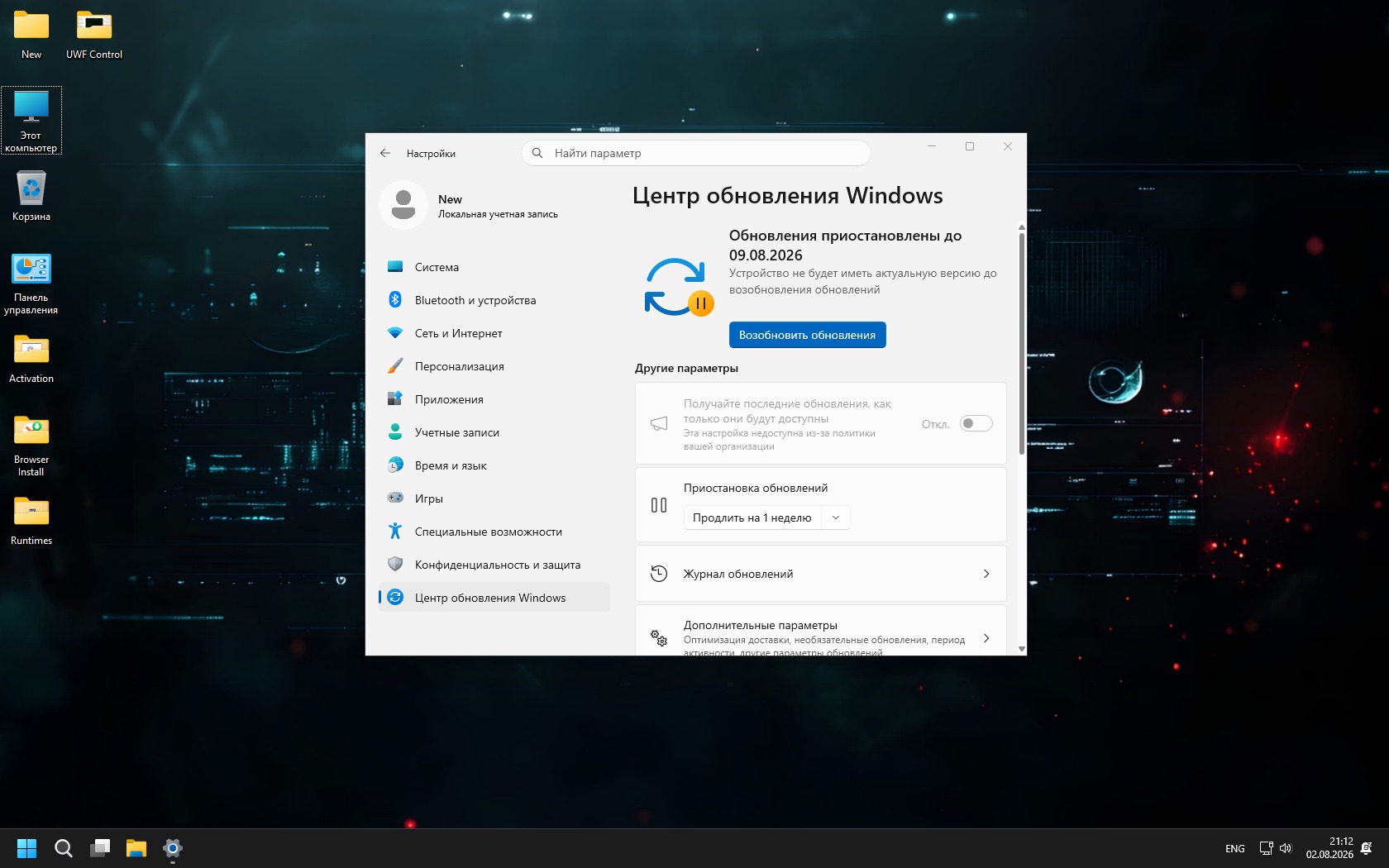
Task: Click the history clock icon for Журнал обновлений
Action: point(659,574)
